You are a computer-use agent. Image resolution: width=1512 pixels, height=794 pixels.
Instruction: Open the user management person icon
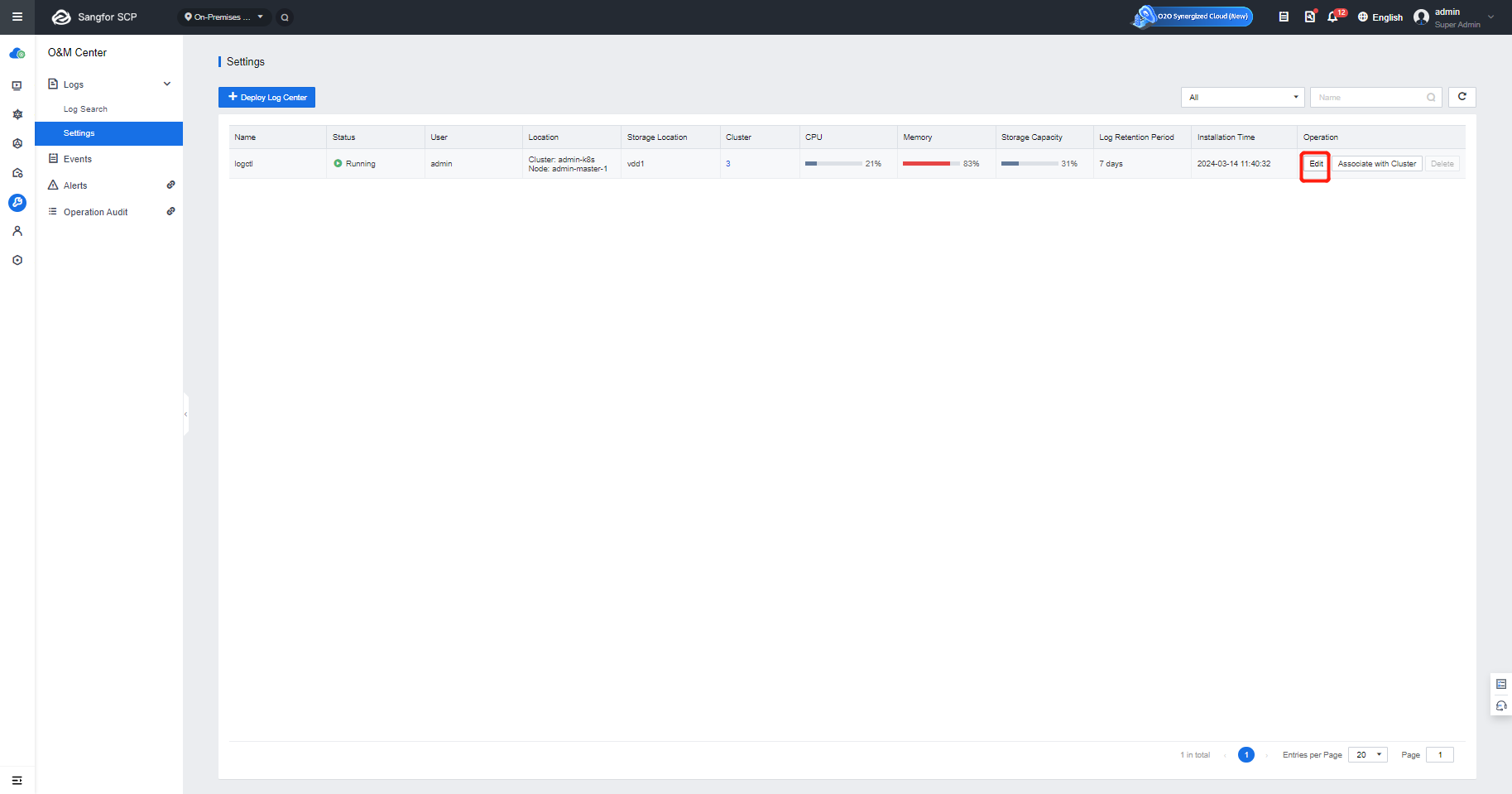17,231
